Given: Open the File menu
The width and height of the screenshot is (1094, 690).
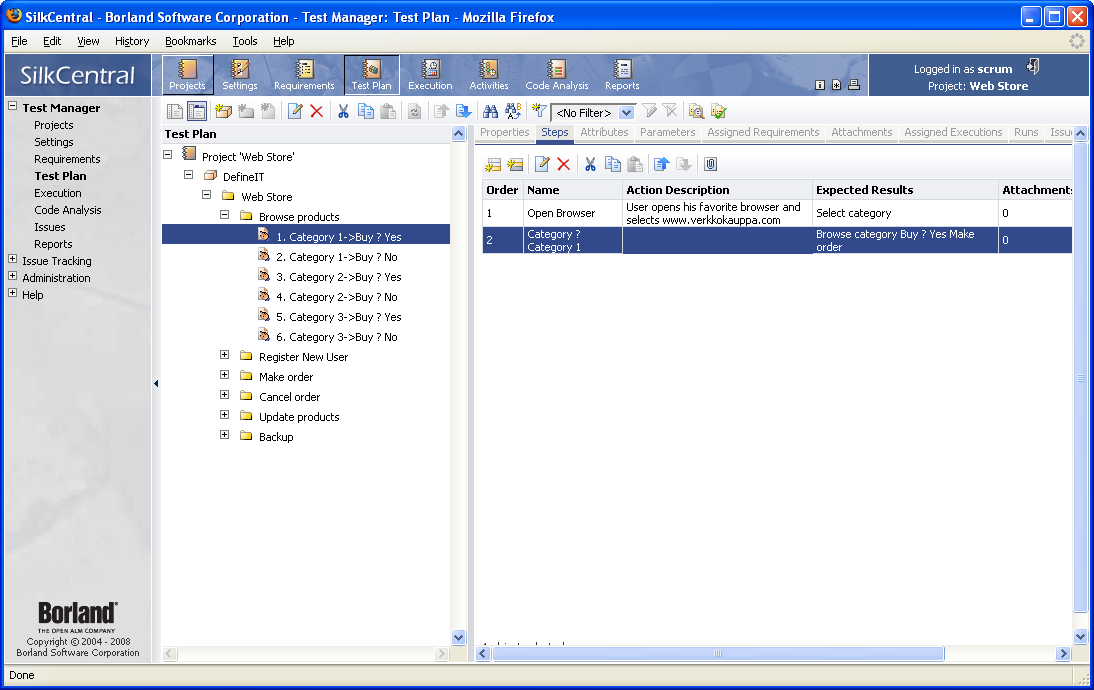Looking at the screenshot, I should point(20,41).
